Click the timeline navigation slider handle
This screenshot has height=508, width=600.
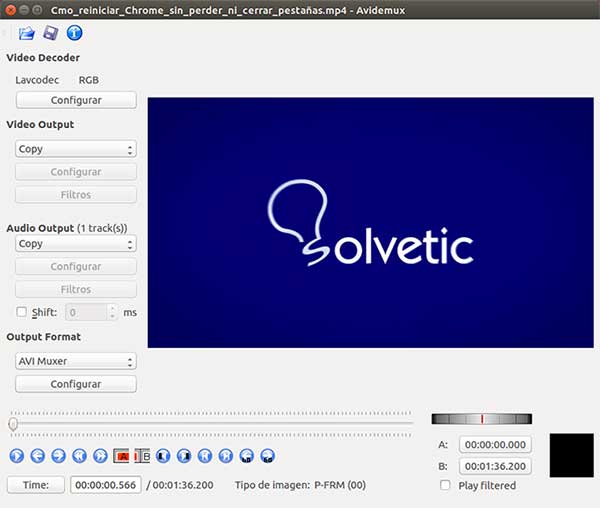[x=13, y=424]
